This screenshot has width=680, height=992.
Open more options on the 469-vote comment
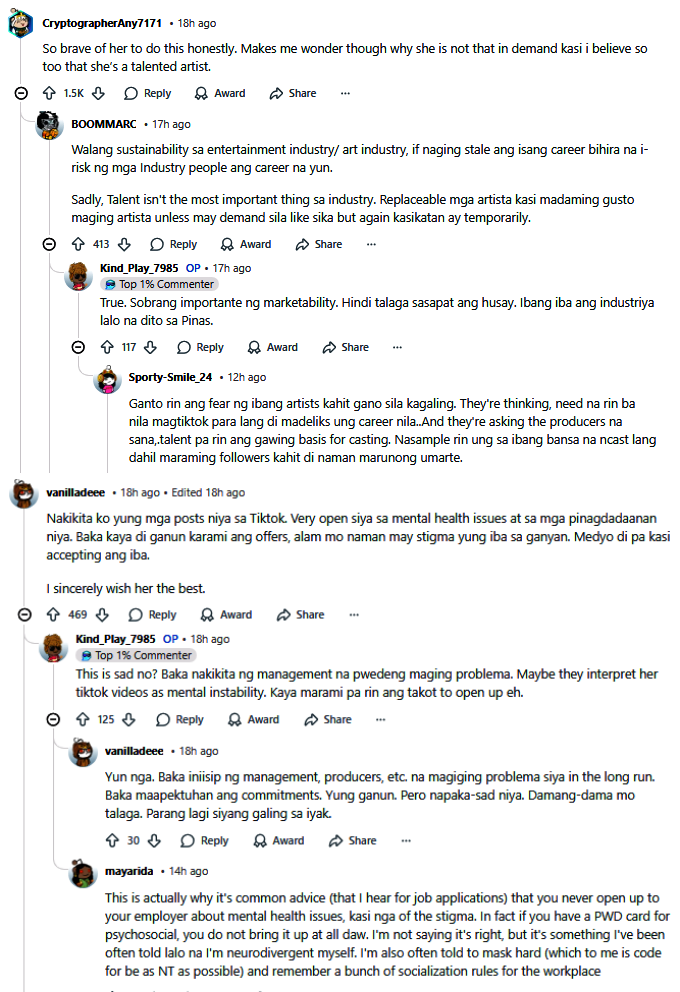[x=353, y=615]
